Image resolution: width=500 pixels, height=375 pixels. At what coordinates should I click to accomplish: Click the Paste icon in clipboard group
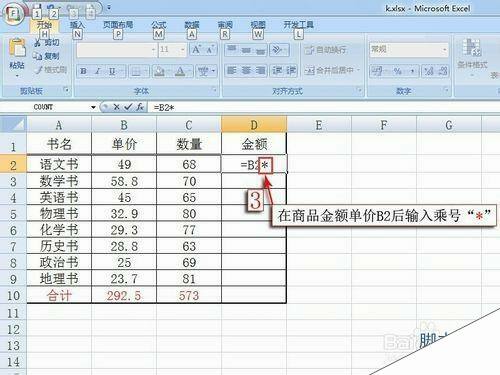(17, 49)
